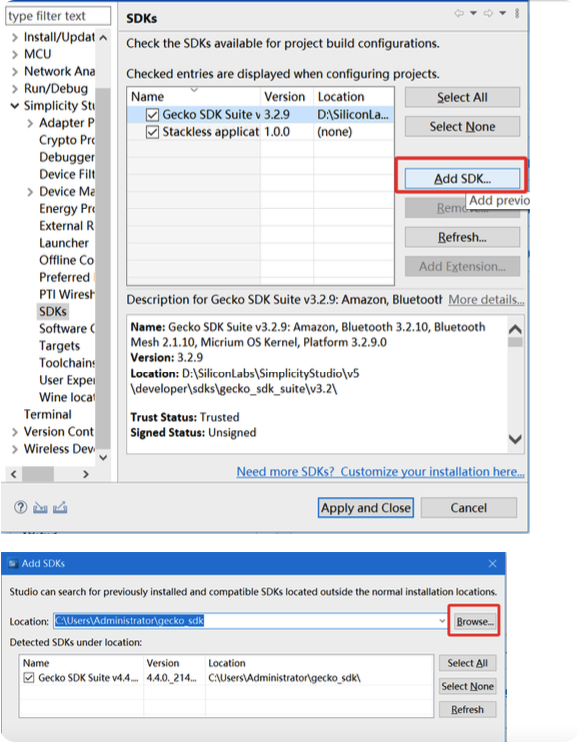579x742 pixels.
Task: Uncheck the Gecko SDK Suite 3.2.9 checkbox
Action: (x=152, y=115)
